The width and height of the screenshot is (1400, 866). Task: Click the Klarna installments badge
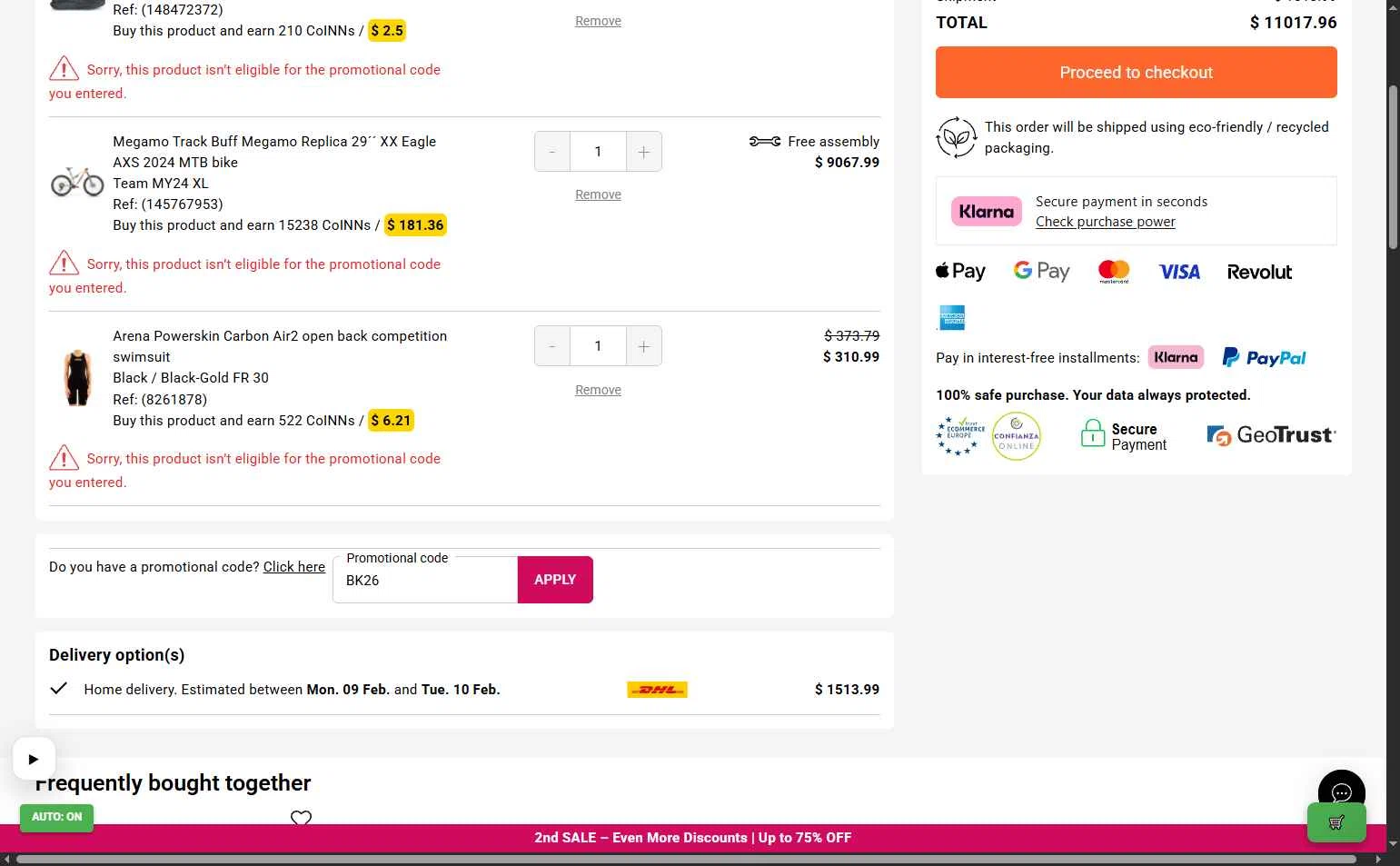click(x=1176, y=357)
